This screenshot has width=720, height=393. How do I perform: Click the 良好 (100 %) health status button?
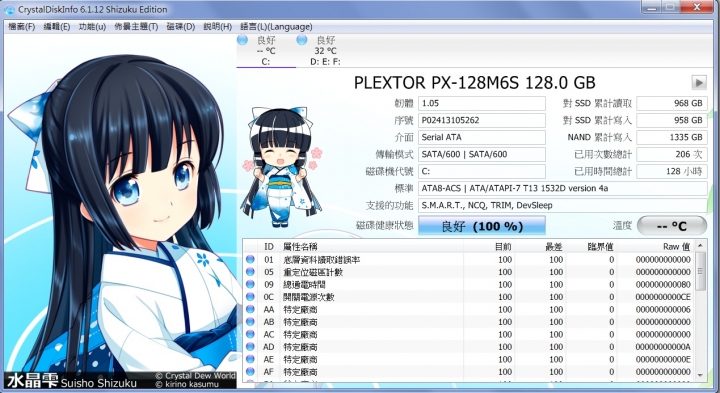click(x=482, y=226)
